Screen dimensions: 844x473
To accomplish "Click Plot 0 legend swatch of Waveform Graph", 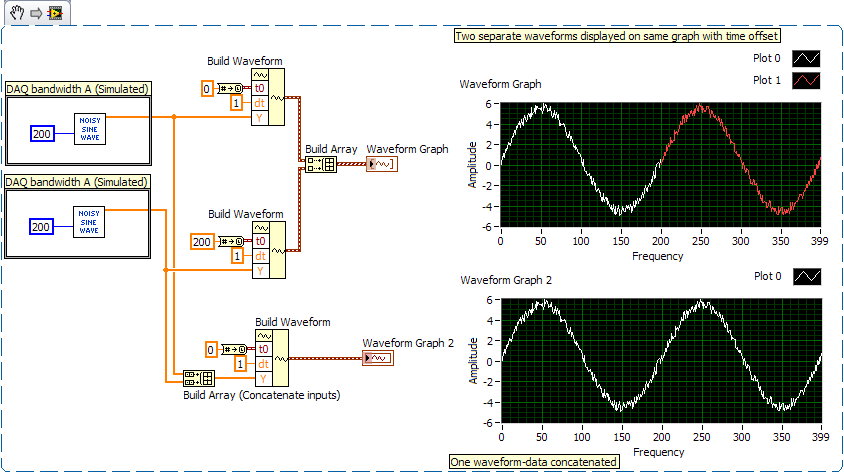I will tap(806, 58).
